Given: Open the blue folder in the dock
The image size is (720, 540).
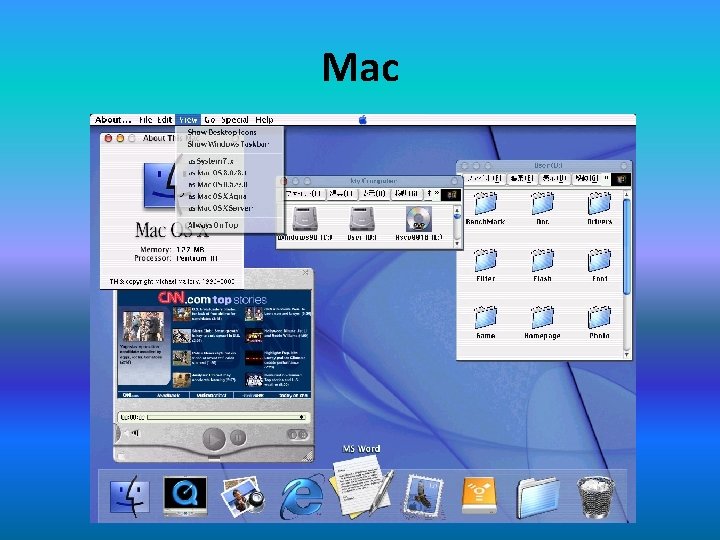Looking at the screenshot, I should click(x=538, y=498).
